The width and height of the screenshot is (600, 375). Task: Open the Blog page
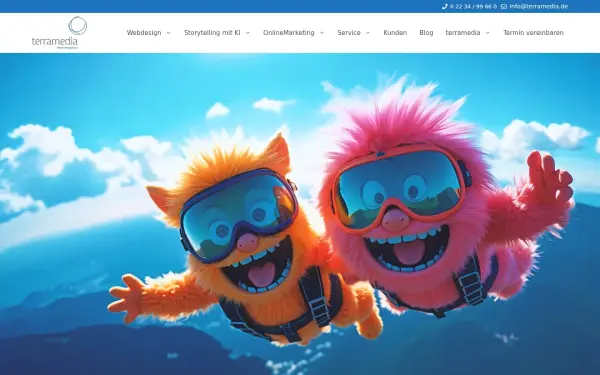(426, 33)
